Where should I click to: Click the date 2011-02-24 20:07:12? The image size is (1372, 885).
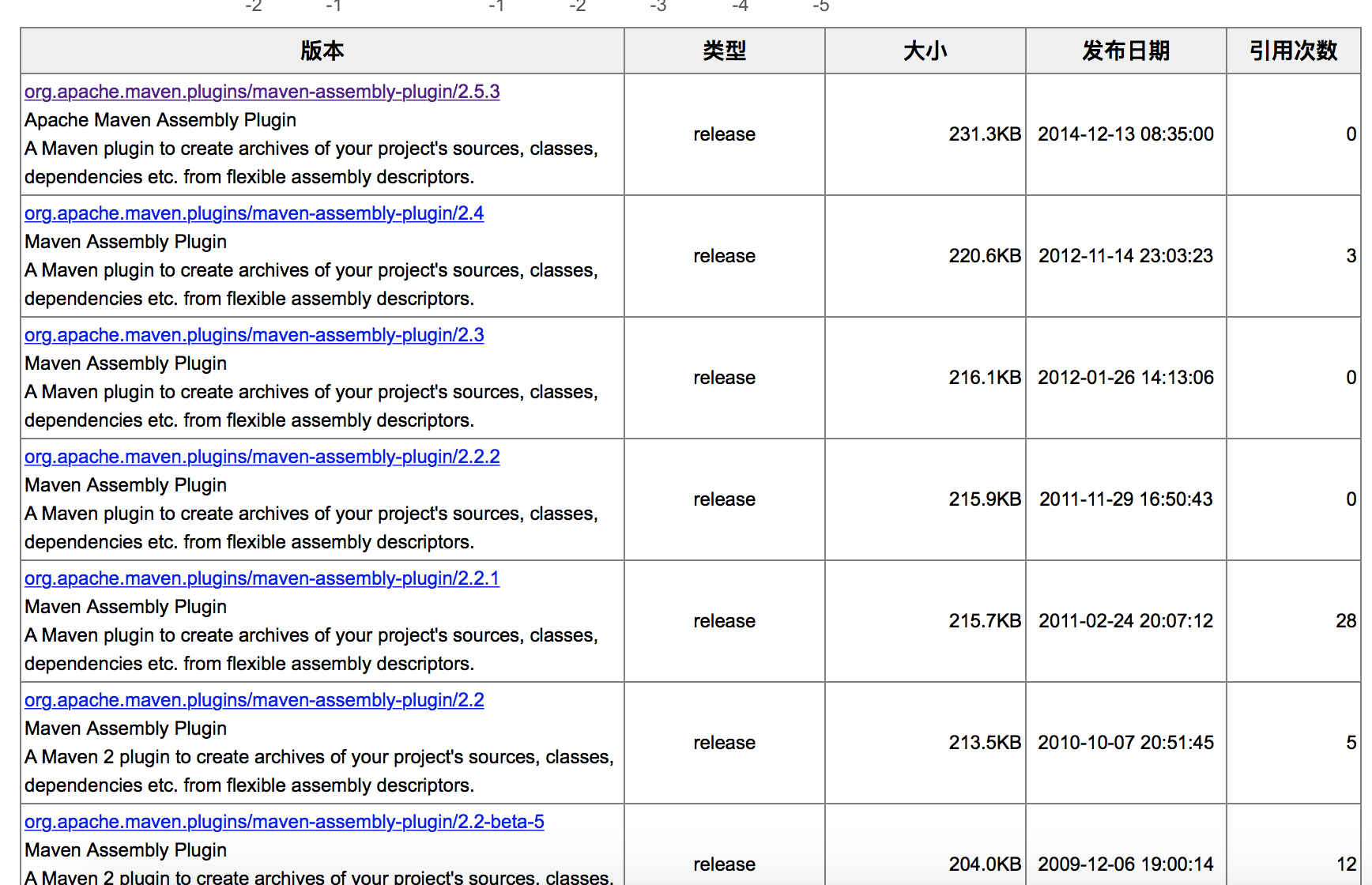[x=1126, y=621]
